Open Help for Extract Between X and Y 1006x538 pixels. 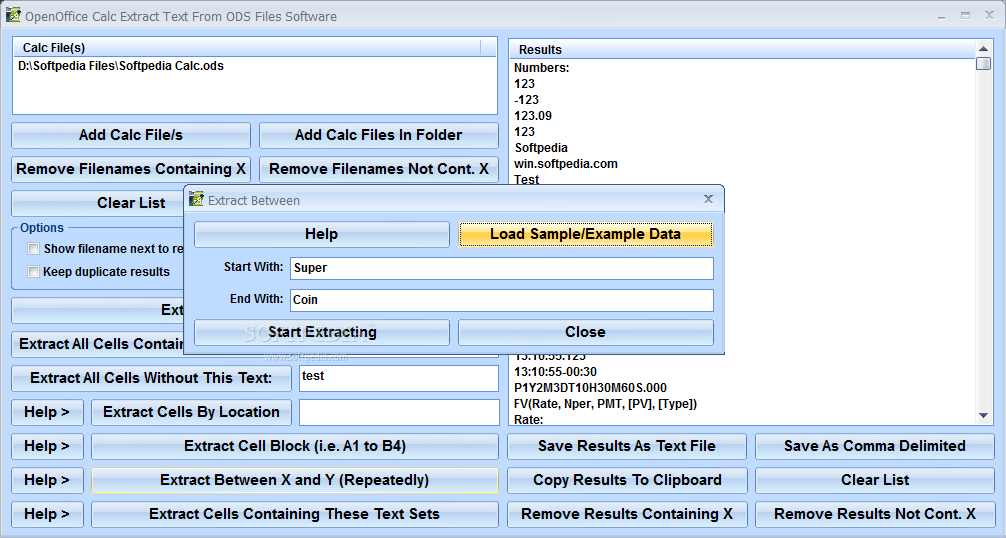pyautogui.click(x=47, y=480)
